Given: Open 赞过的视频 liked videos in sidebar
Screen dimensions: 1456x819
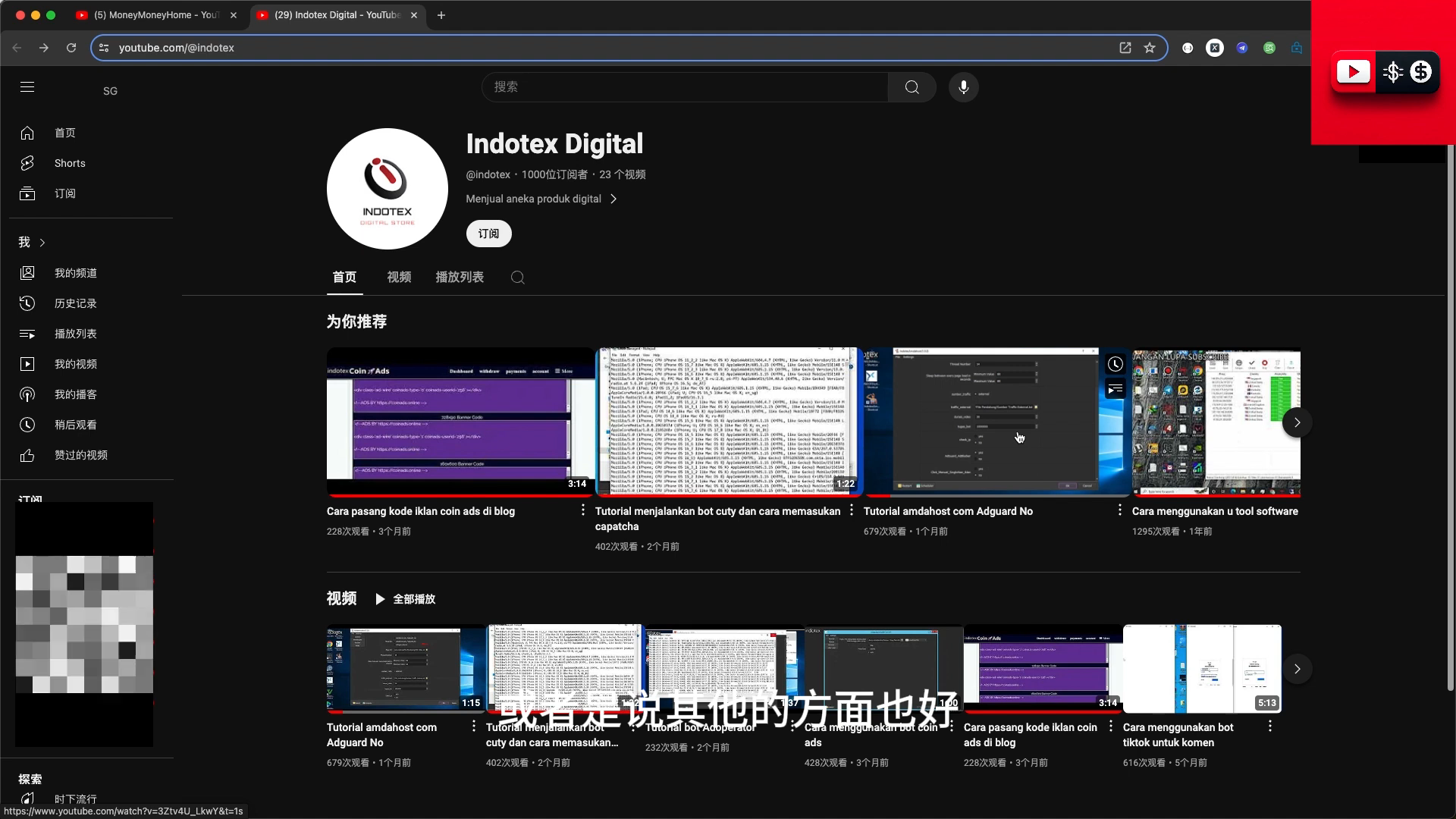Looking at the screenshot, I should pyautogui.click(x=80, y=455).
